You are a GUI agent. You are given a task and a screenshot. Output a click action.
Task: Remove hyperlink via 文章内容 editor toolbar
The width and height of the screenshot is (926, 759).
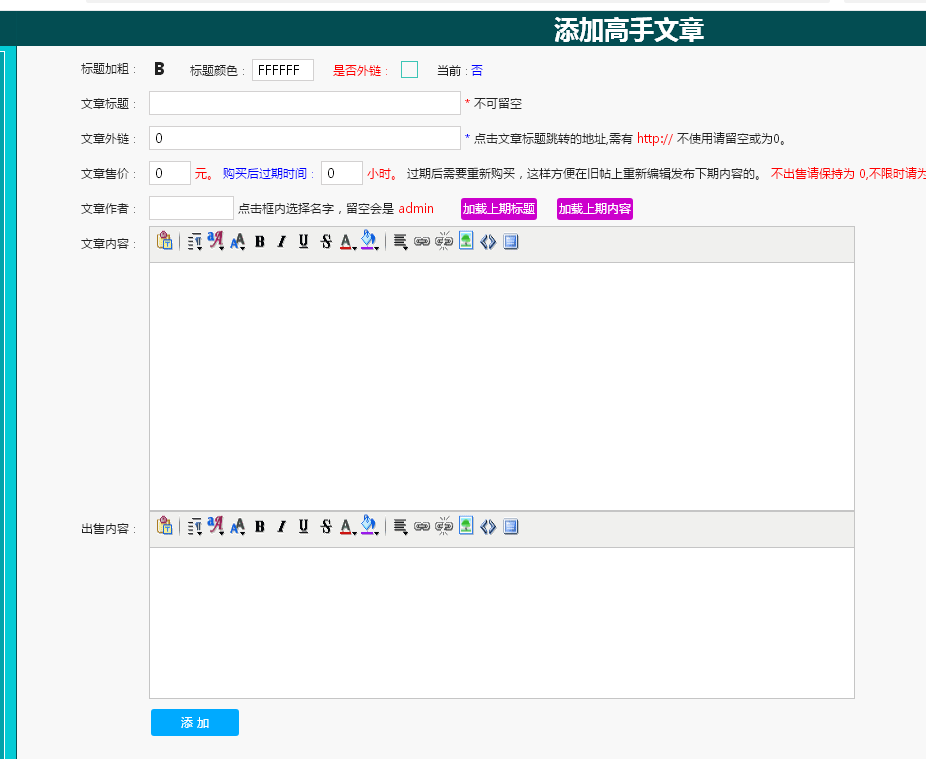tap(444, 242)
